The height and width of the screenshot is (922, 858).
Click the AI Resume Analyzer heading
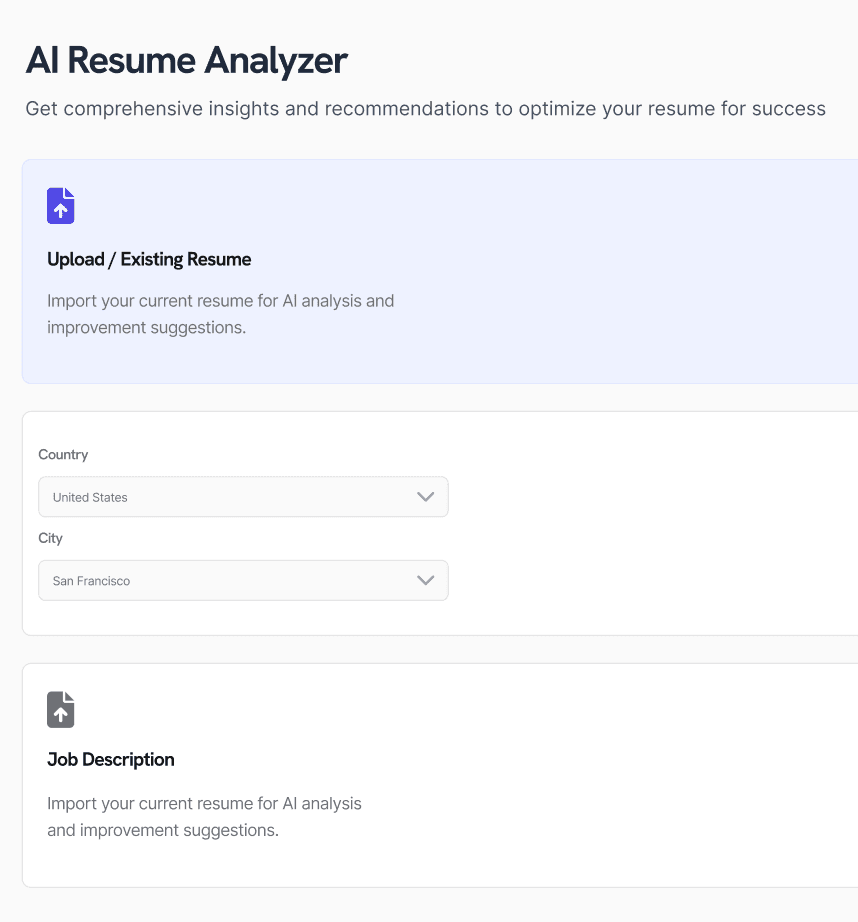tap(187, 60)
